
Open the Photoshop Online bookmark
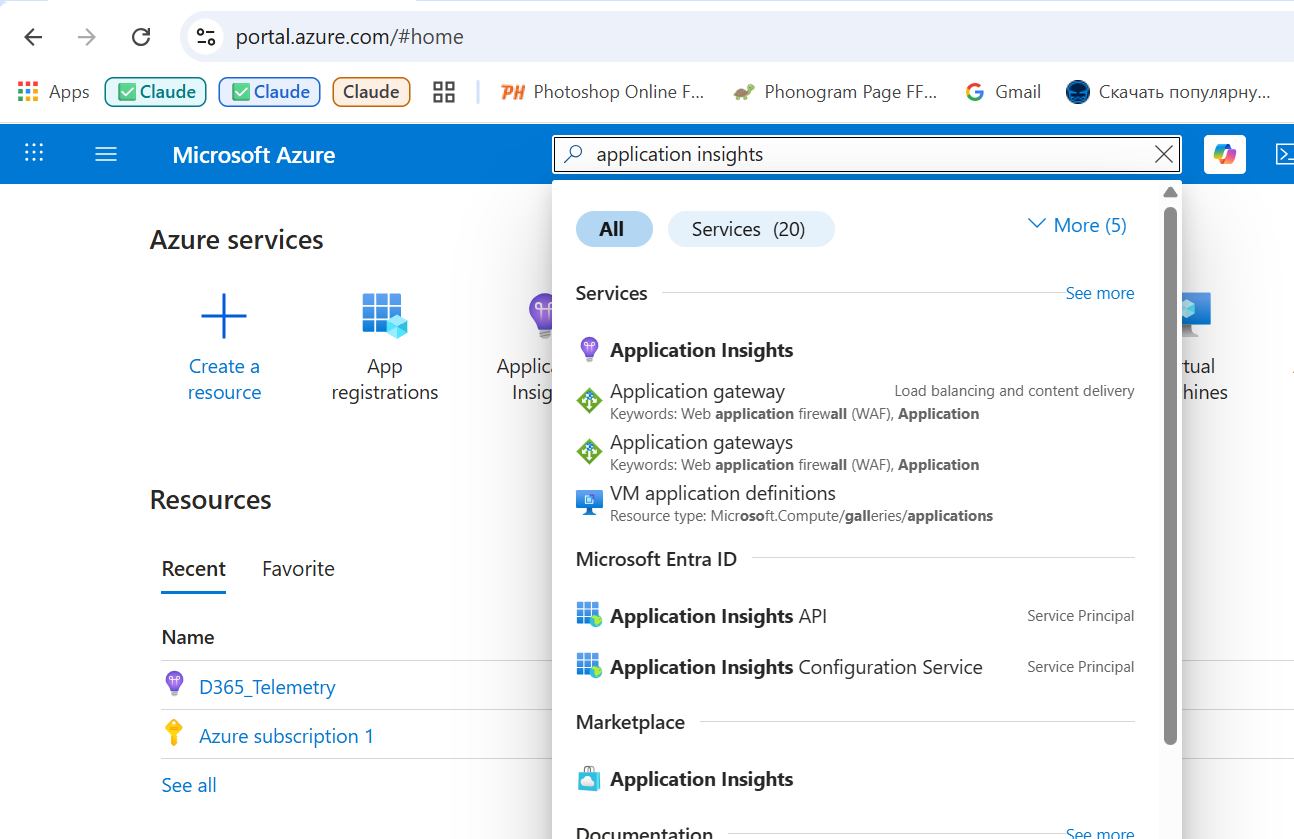point(603,92)
